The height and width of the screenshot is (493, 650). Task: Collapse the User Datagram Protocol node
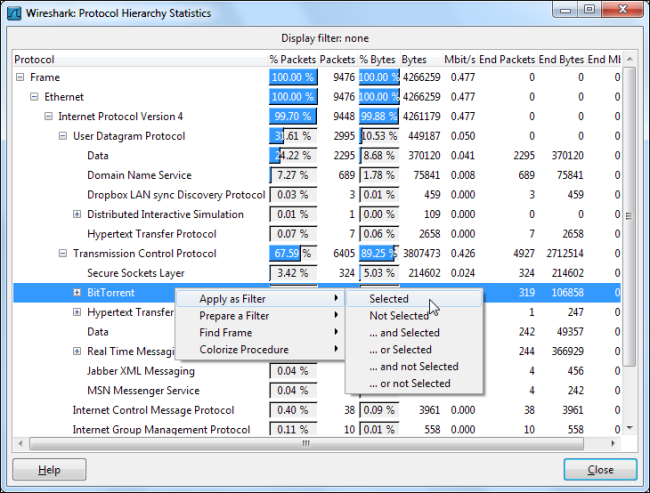click(x=63, y=136)
